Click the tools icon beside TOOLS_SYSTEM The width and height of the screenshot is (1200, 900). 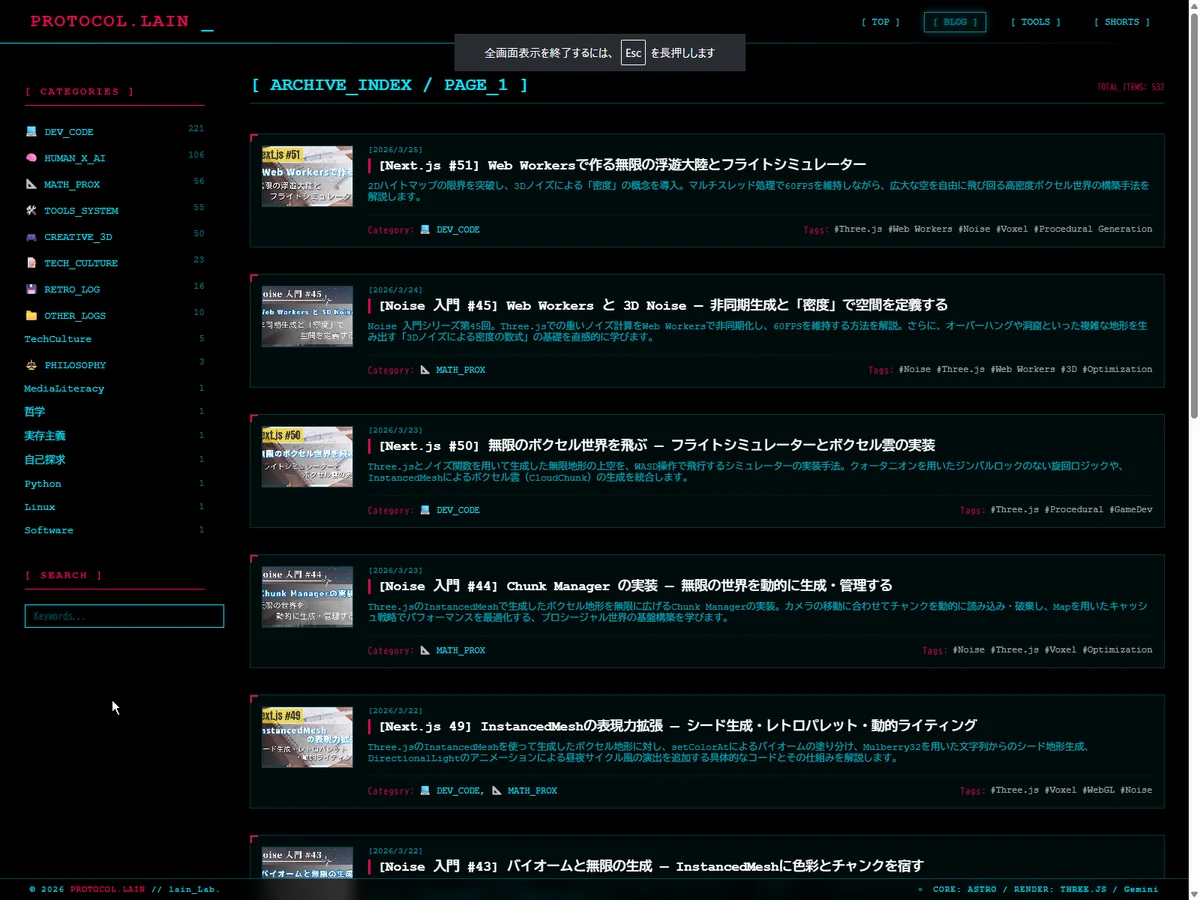point(31,211)
